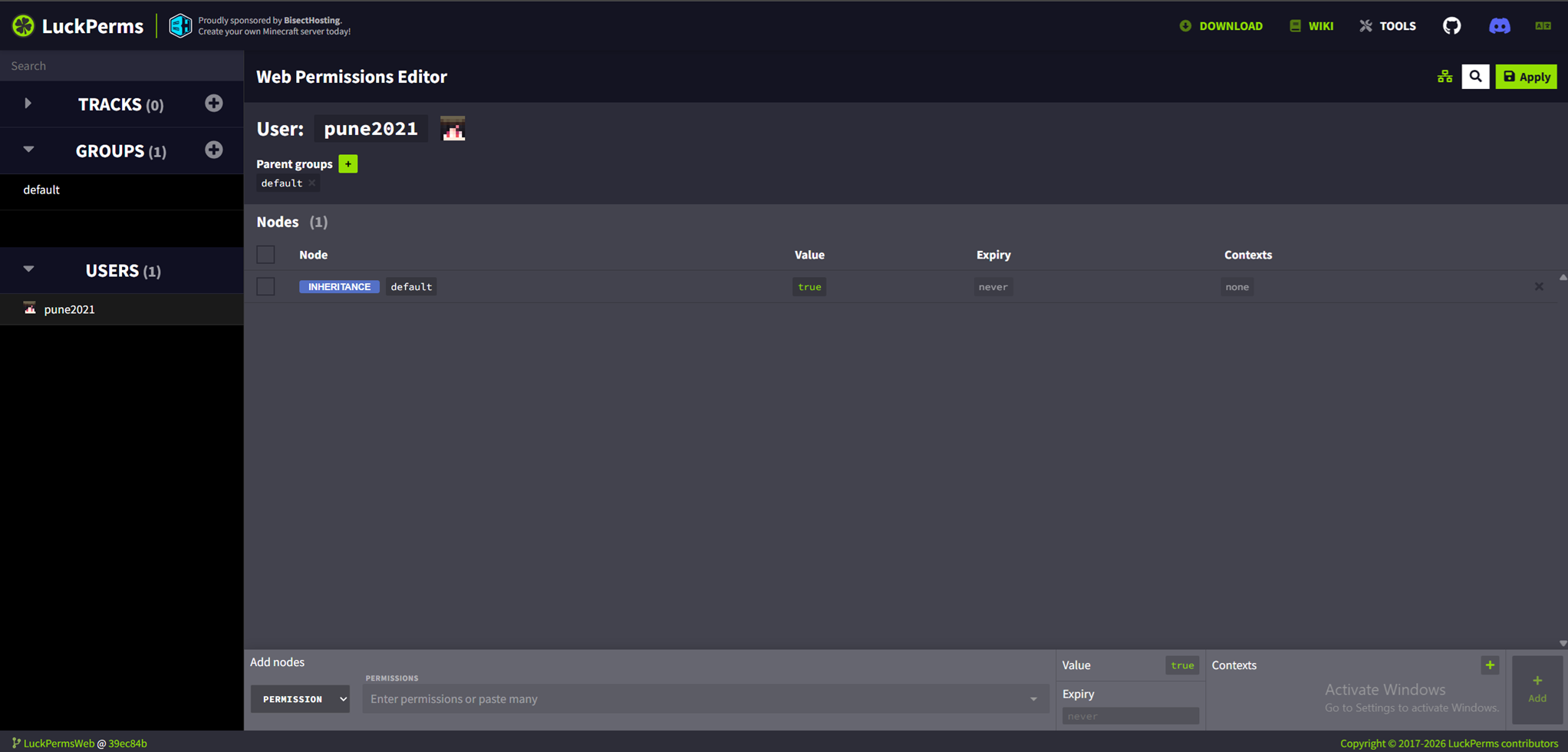The width and height of the screenshot is (1568, 752).
Task: Open the 39ec84b commit link
Action: coord(127,744)
